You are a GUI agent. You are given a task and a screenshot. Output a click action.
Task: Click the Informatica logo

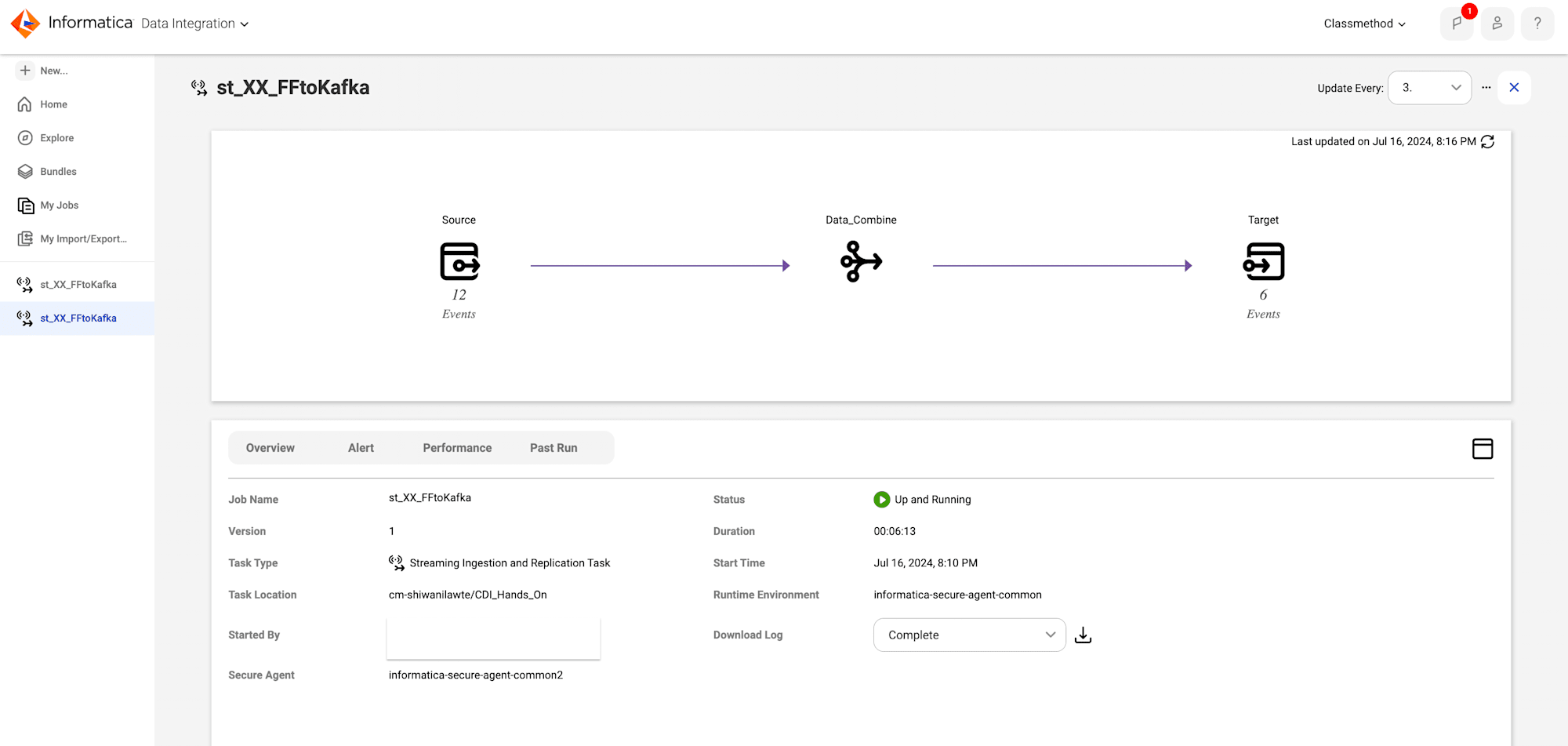tap(26, 24)
